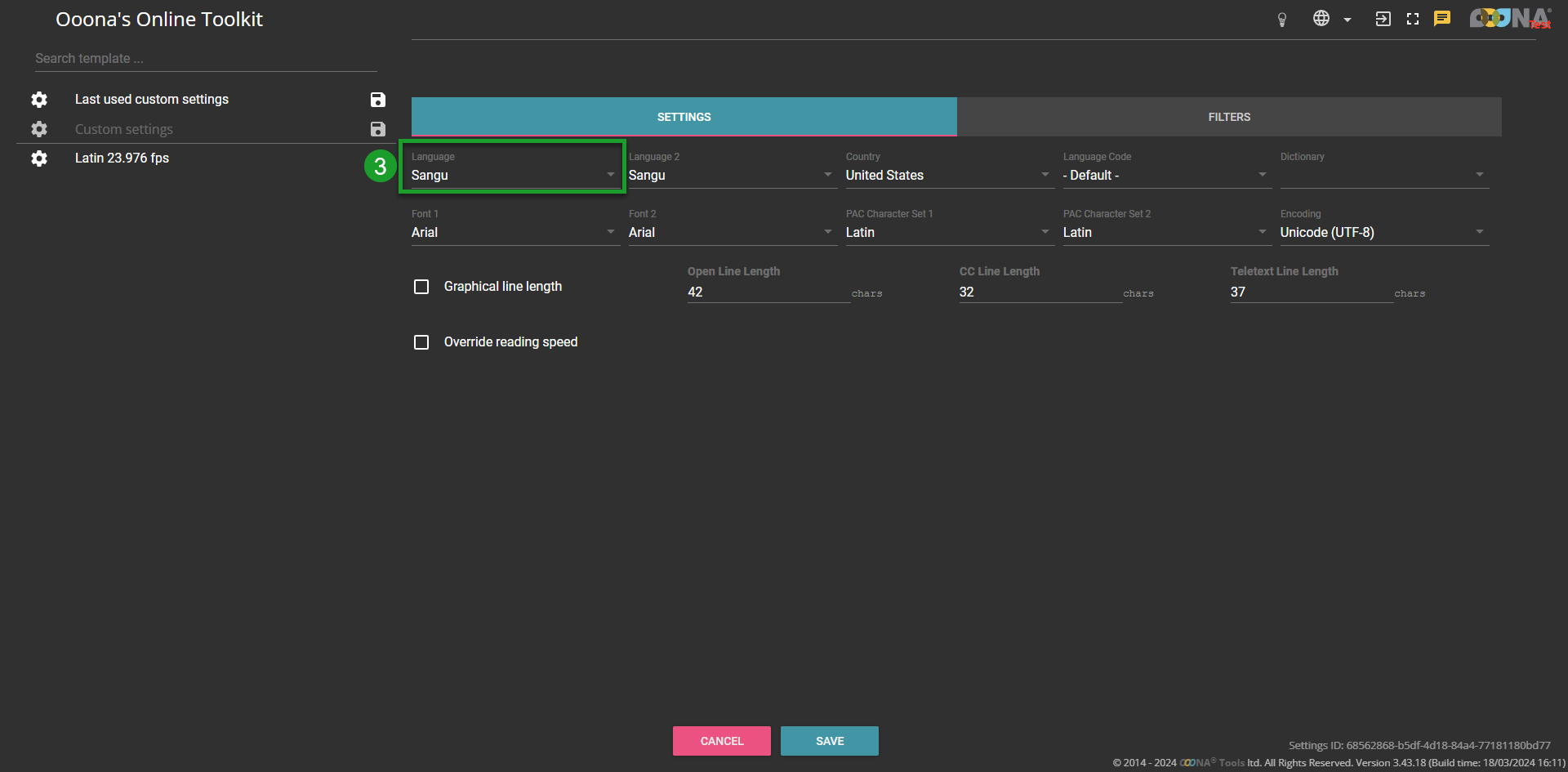Switch to the Filters tab
The width and height of the screenshot is (1568, 772).
pos(1229,117)
